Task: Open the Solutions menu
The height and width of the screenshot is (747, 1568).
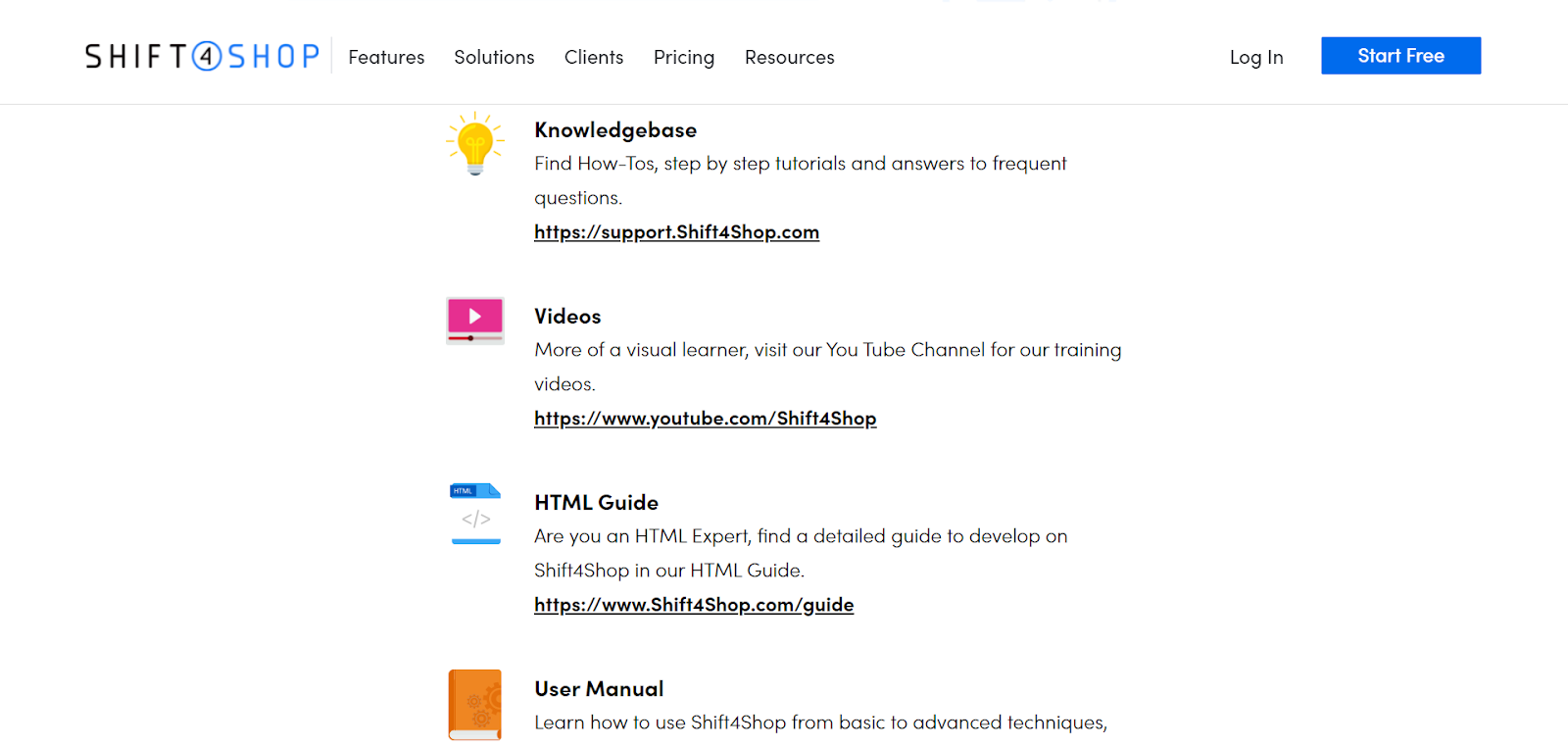Action: 494,57
